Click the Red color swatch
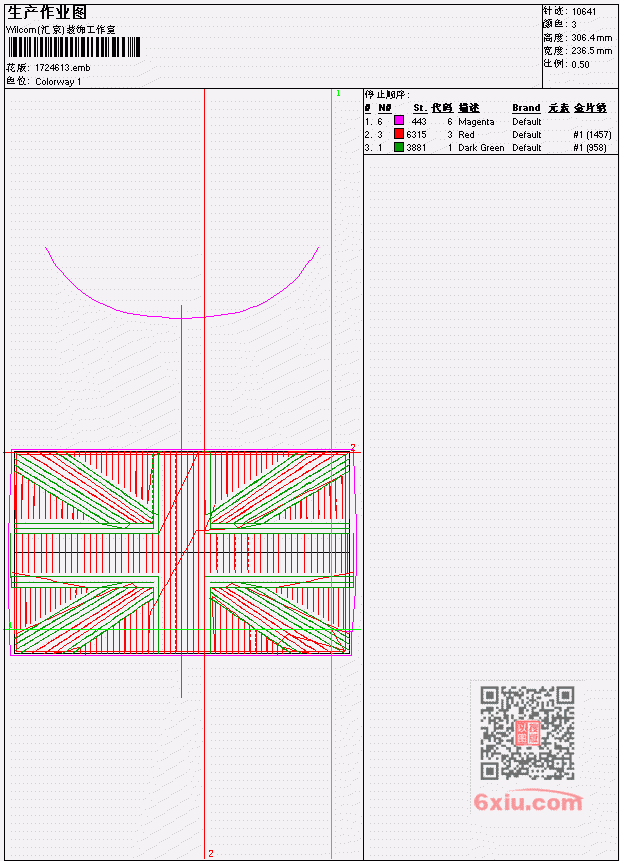The height and width of the screenshot is (861, 620). [399, 133]
